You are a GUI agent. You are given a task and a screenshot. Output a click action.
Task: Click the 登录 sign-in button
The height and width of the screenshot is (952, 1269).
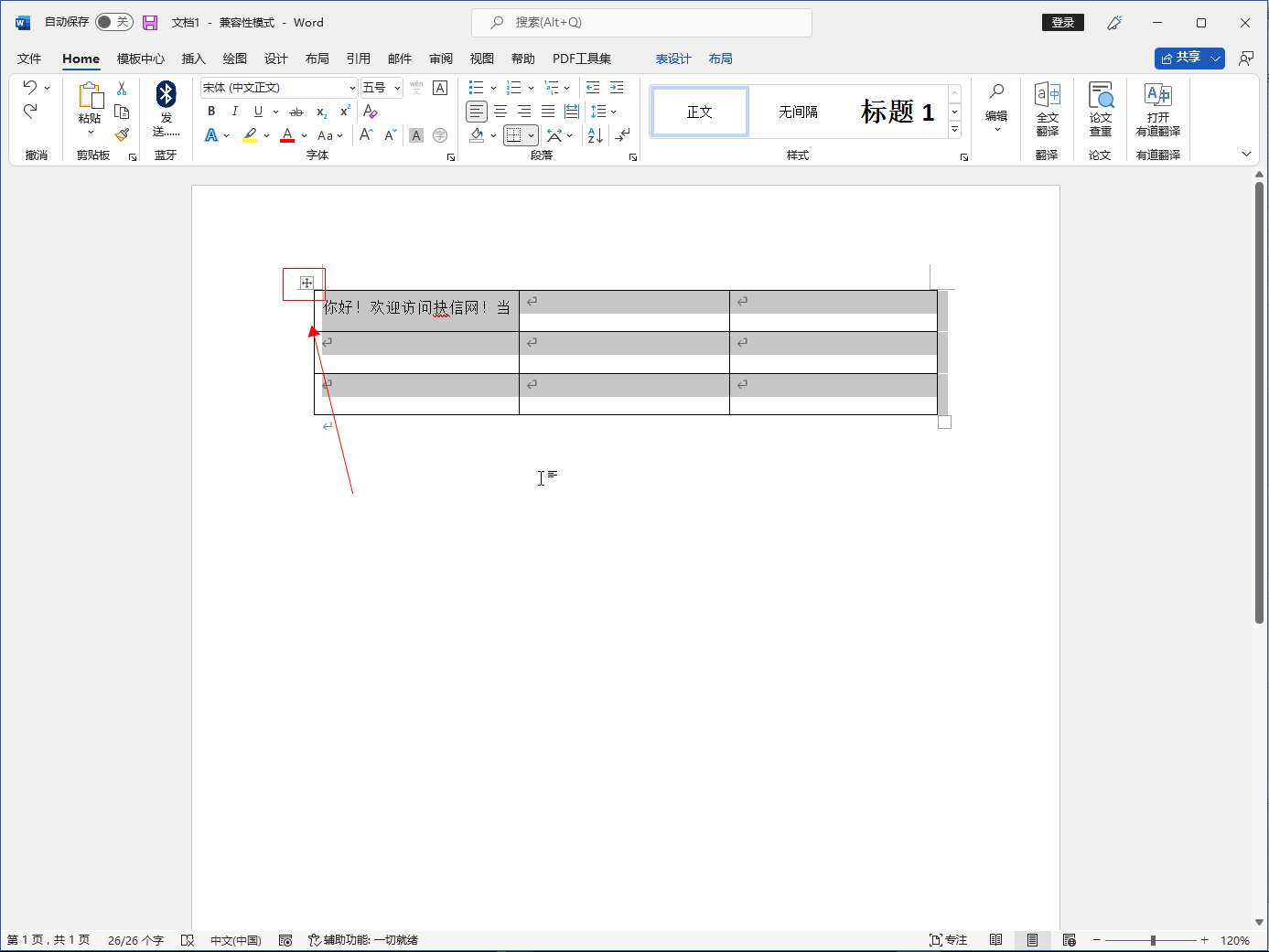coord(1062,22)
